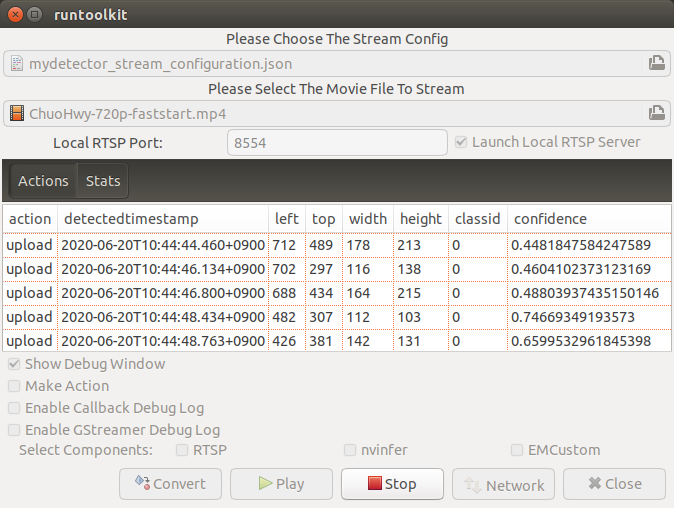Sort by the action column header
This screenshot has width=674, height=508.
pyautogui.click(x=30, y=219)
